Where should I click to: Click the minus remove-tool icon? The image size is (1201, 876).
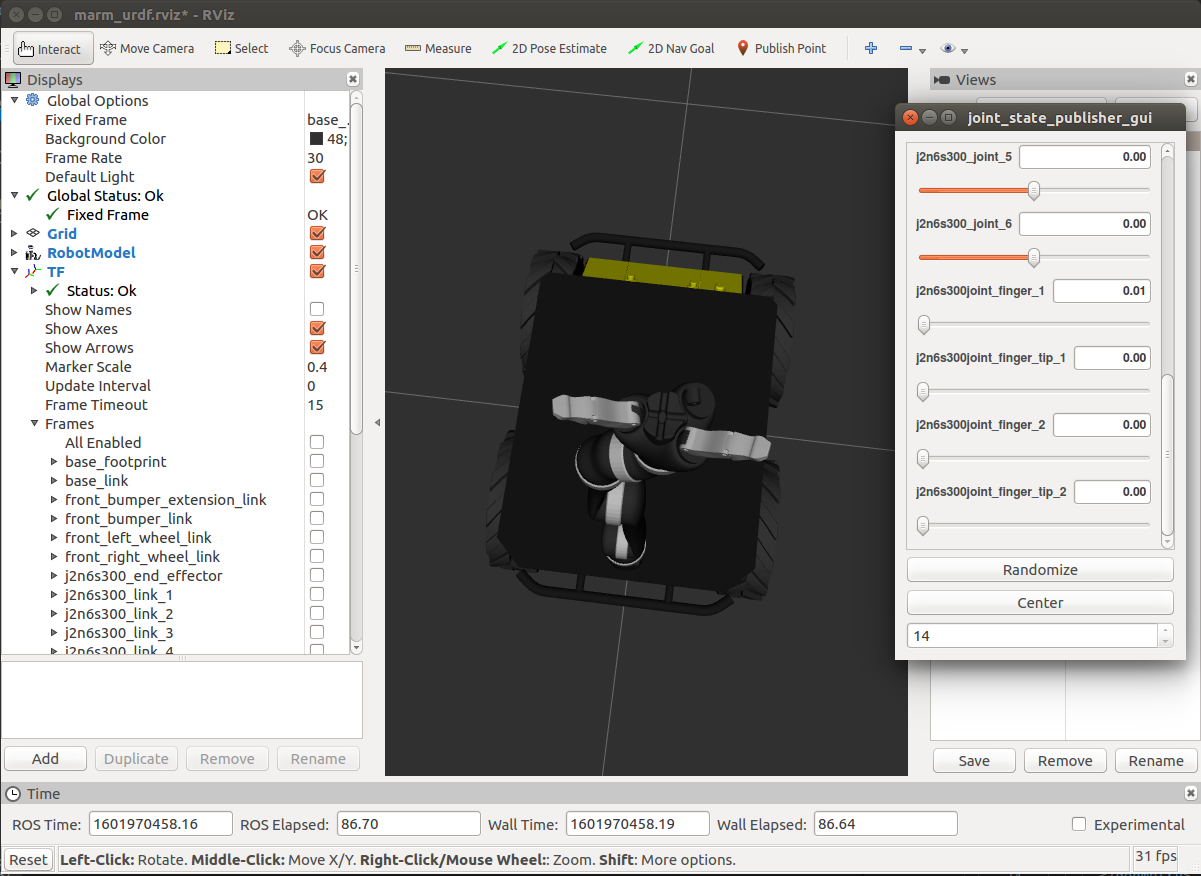tap(905, 48)
